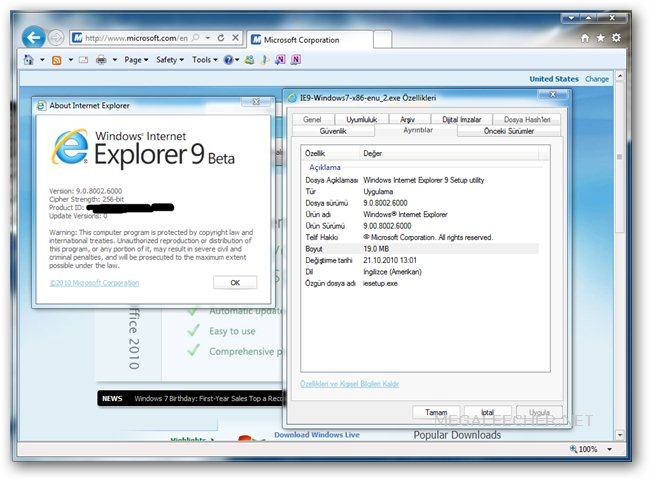Open the ©2010 Microsoft Corporation link
Image resolution: width=650 pixels, height=480 pixels.
(x=95, y=283)
